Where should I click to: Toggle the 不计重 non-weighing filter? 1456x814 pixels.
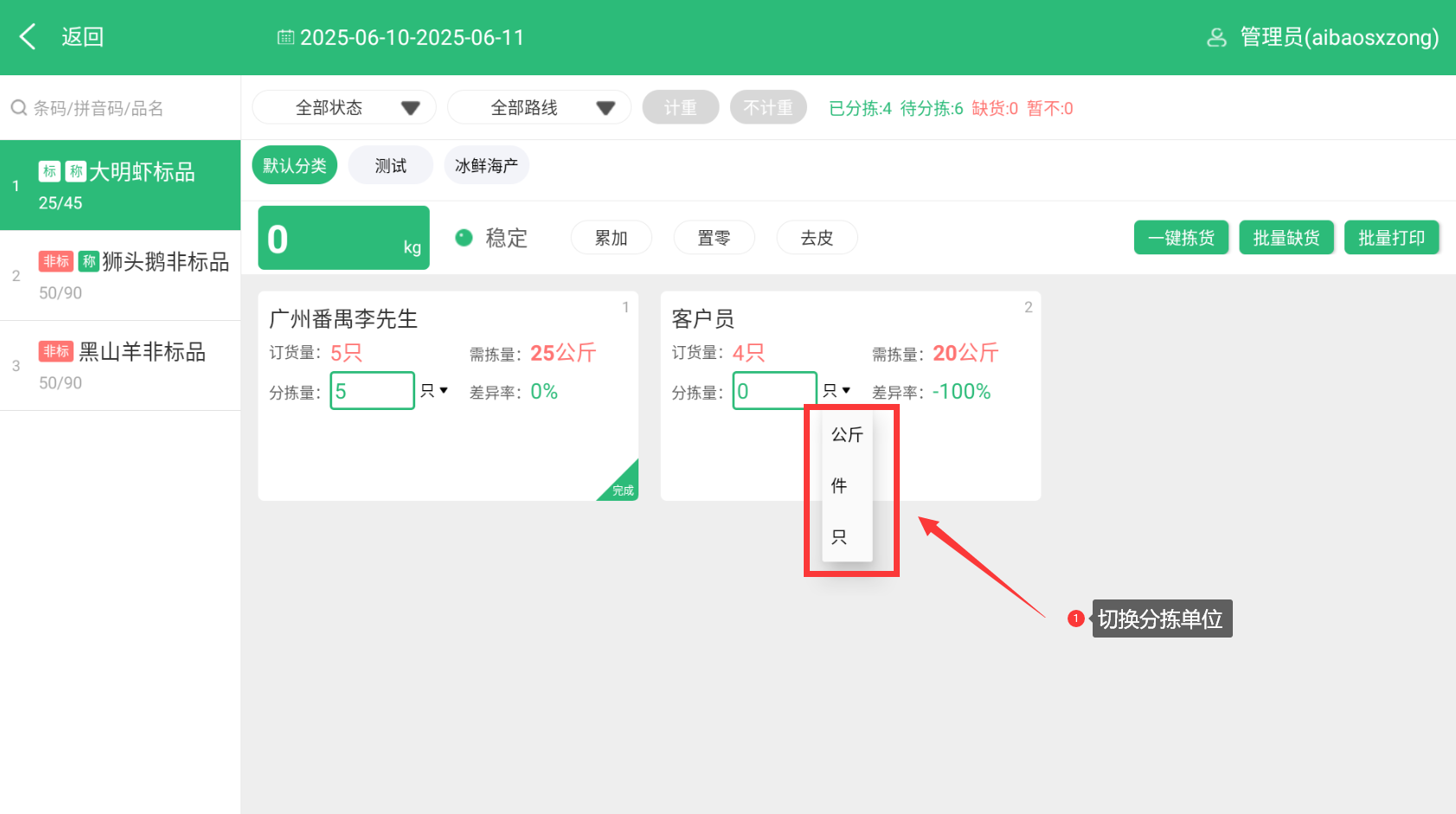[767, 108]
